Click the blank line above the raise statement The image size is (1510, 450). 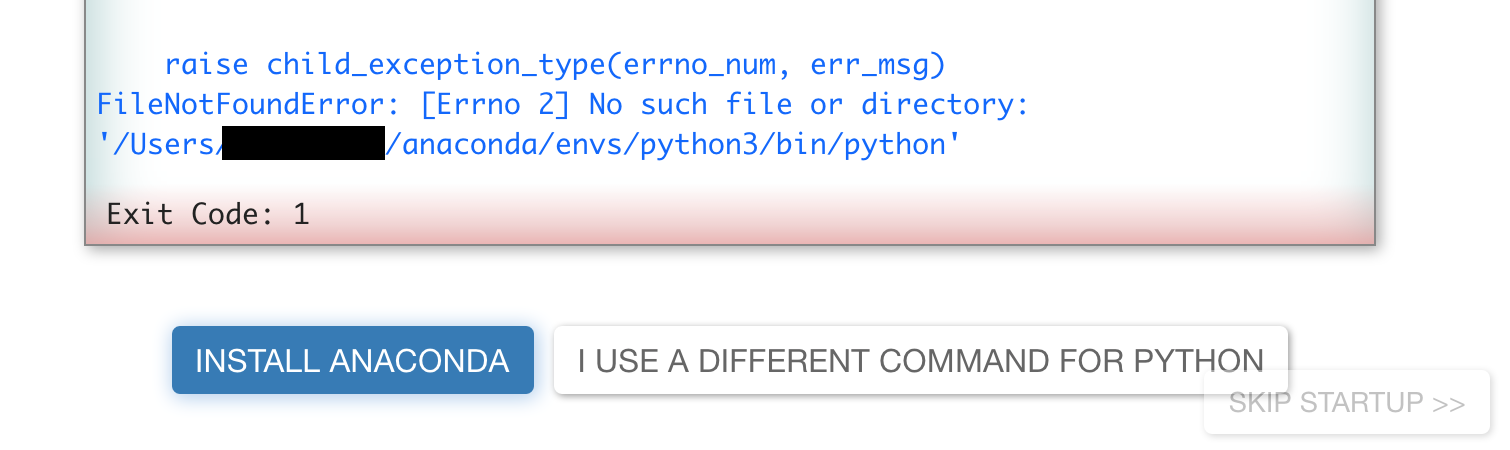[700, 25]
